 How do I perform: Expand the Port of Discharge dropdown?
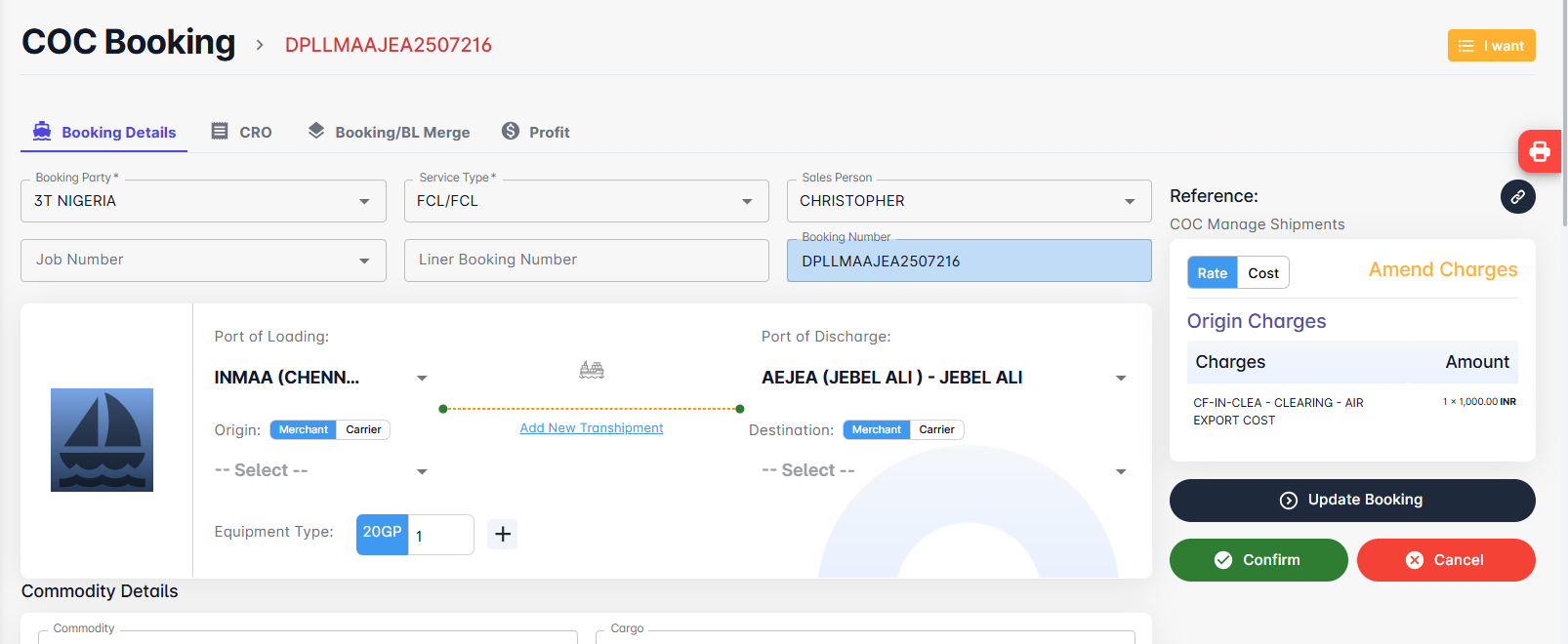tap(1120, 378)
